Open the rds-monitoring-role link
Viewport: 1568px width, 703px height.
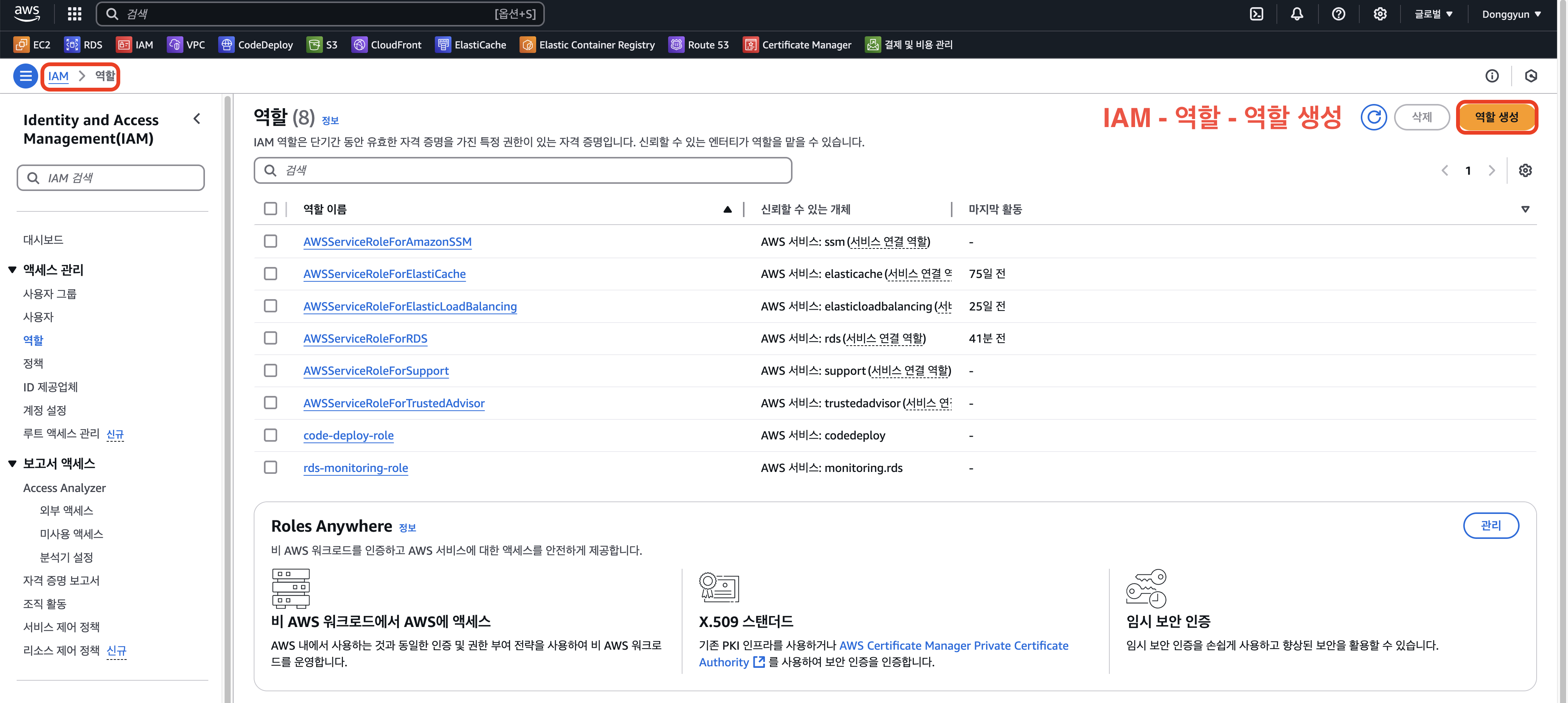355,468
